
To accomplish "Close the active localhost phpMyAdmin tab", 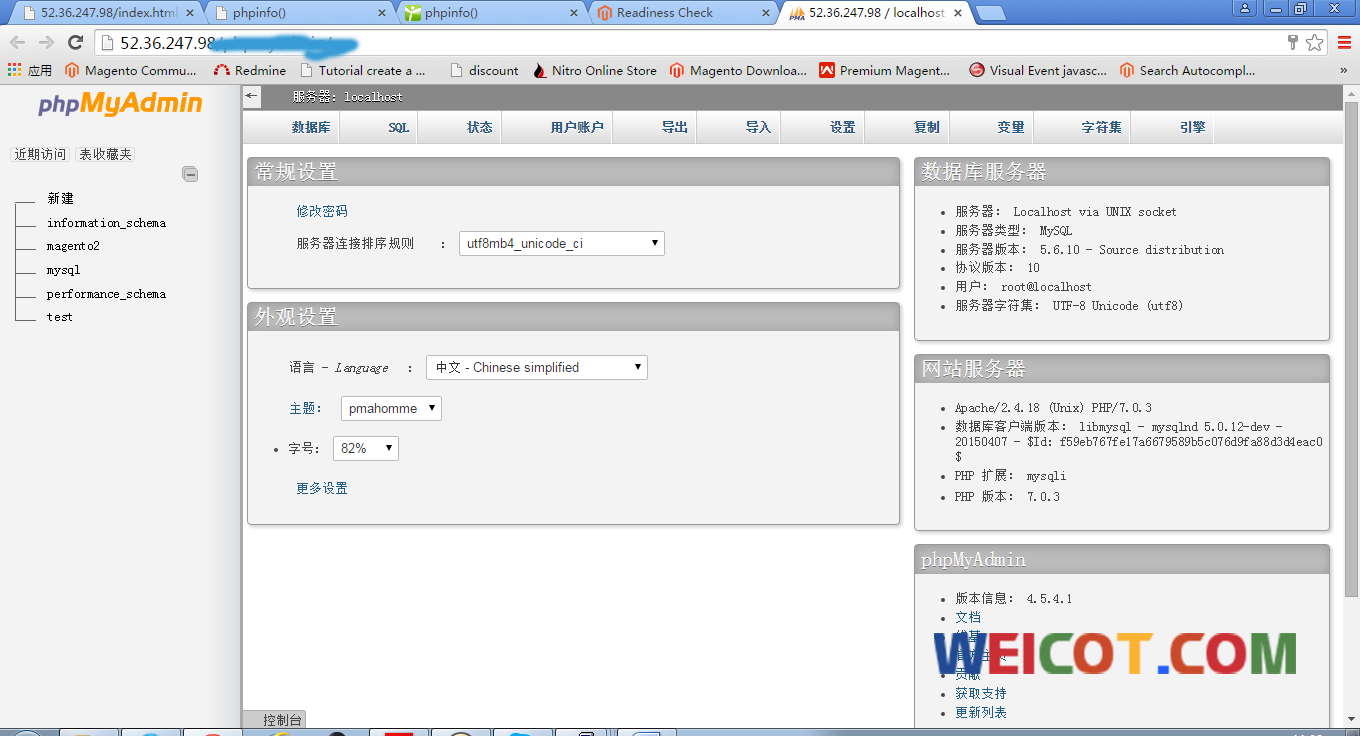I will [957, 13].
